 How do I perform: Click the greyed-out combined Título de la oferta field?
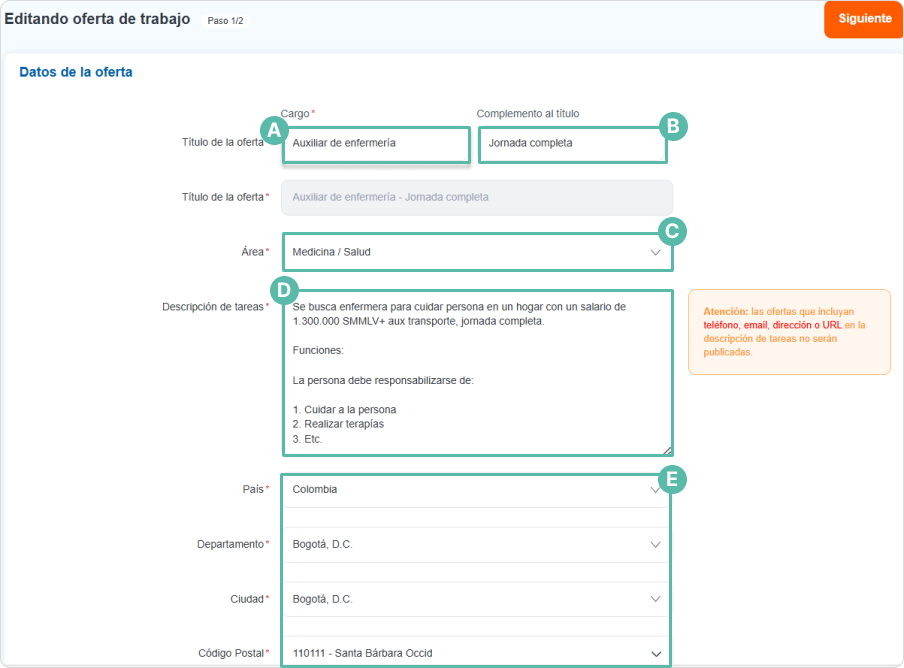(477, 197)
